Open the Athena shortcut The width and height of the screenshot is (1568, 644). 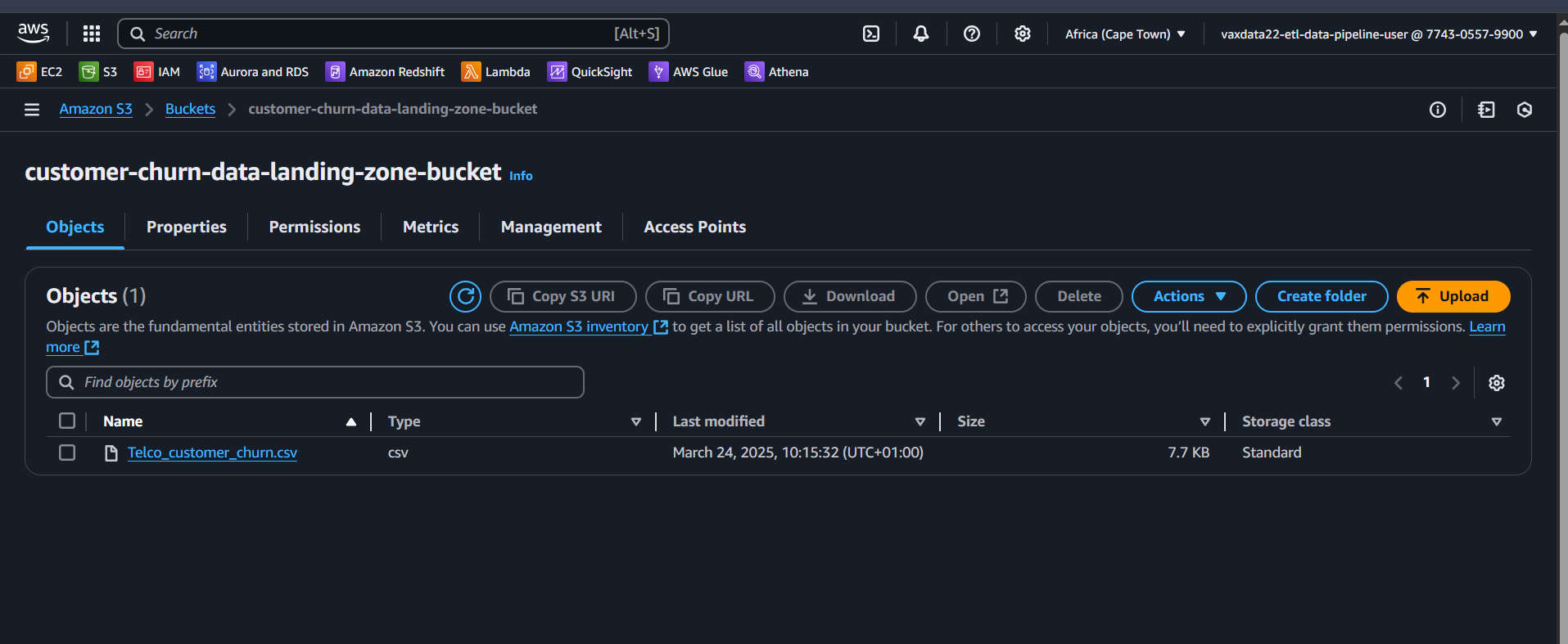click(x=776, y=72)
